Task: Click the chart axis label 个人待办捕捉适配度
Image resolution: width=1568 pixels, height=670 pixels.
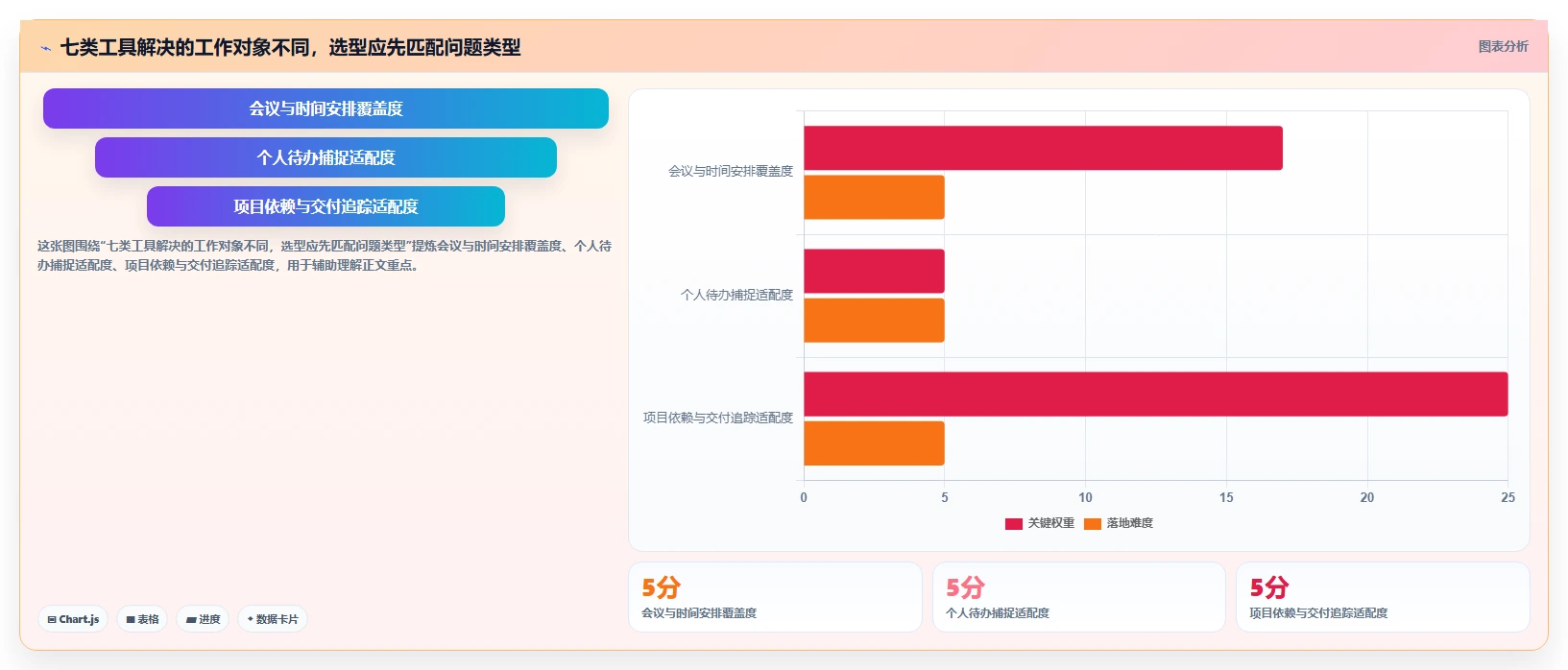Action: tap(736, 295)
